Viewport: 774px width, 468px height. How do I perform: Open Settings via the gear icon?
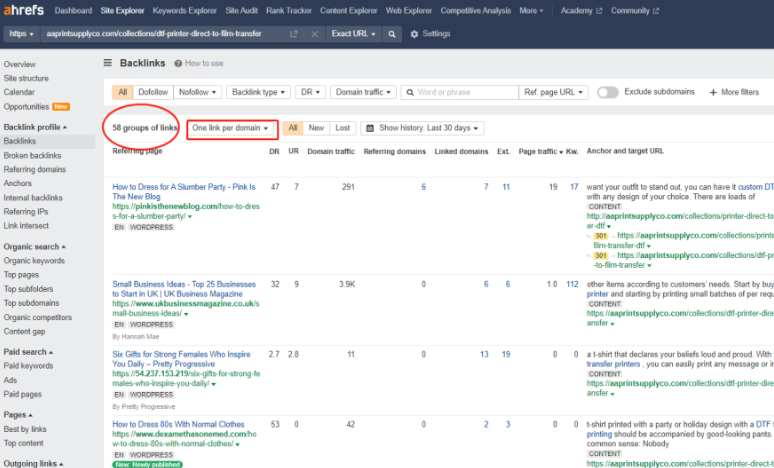415,34
